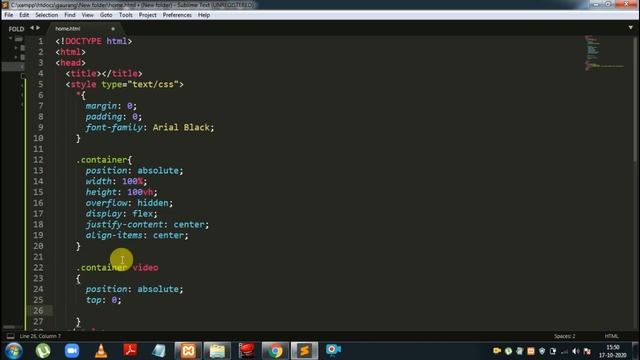Click the FOLD sidebar heading
This screenshot has width=640, height=360.
(16, 29)
